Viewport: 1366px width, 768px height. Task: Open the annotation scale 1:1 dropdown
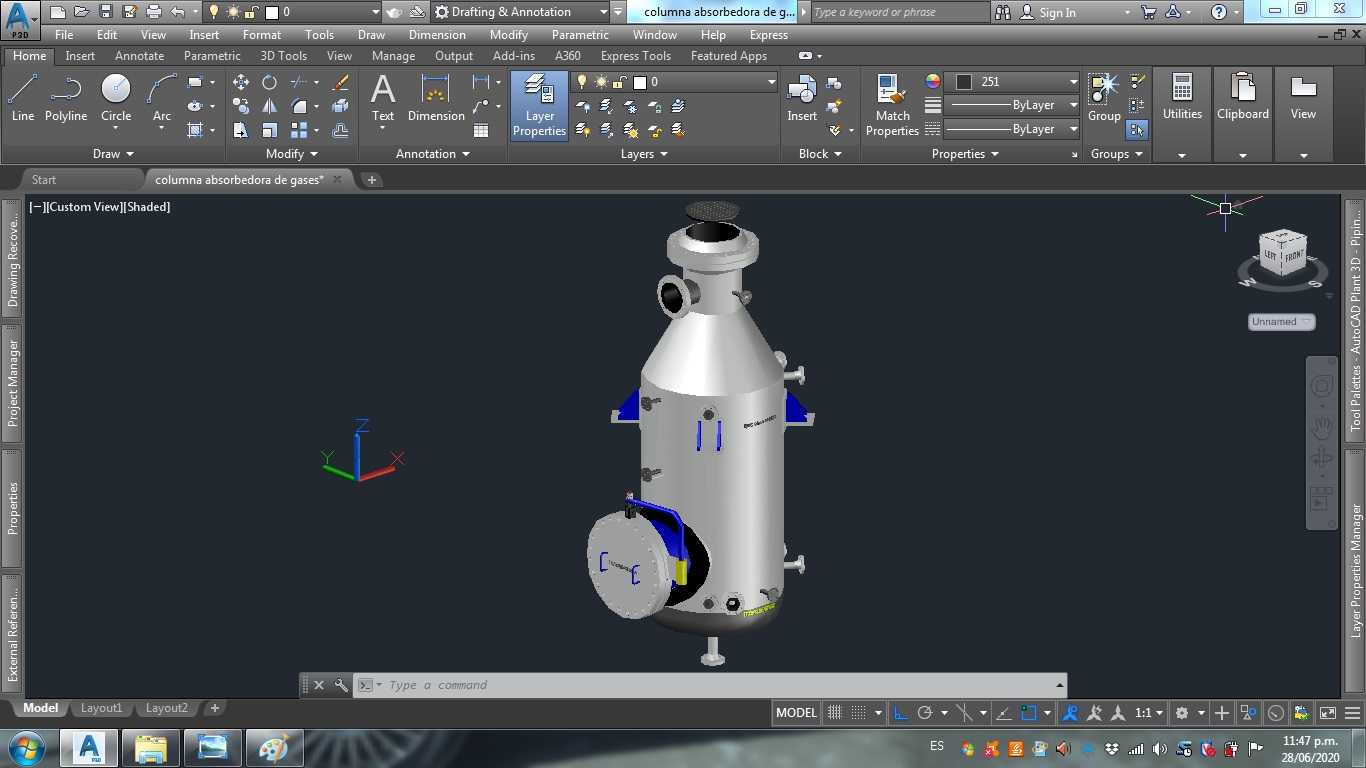1150,713
